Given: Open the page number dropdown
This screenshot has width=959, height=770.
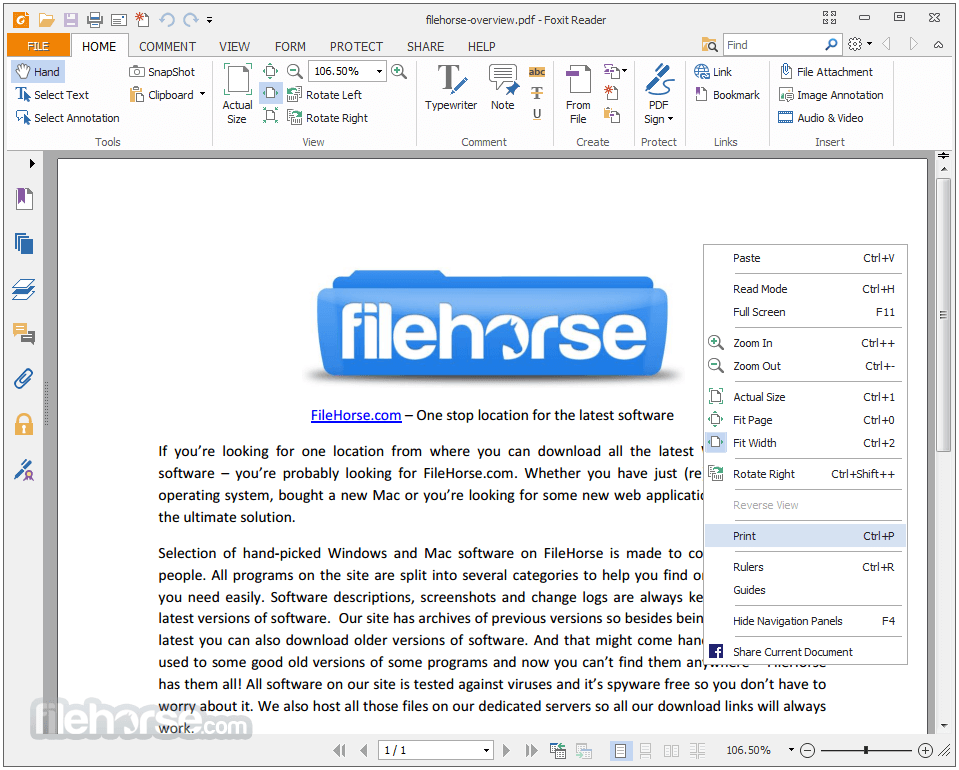Looking at the screenshot, I should click(486, 750).
